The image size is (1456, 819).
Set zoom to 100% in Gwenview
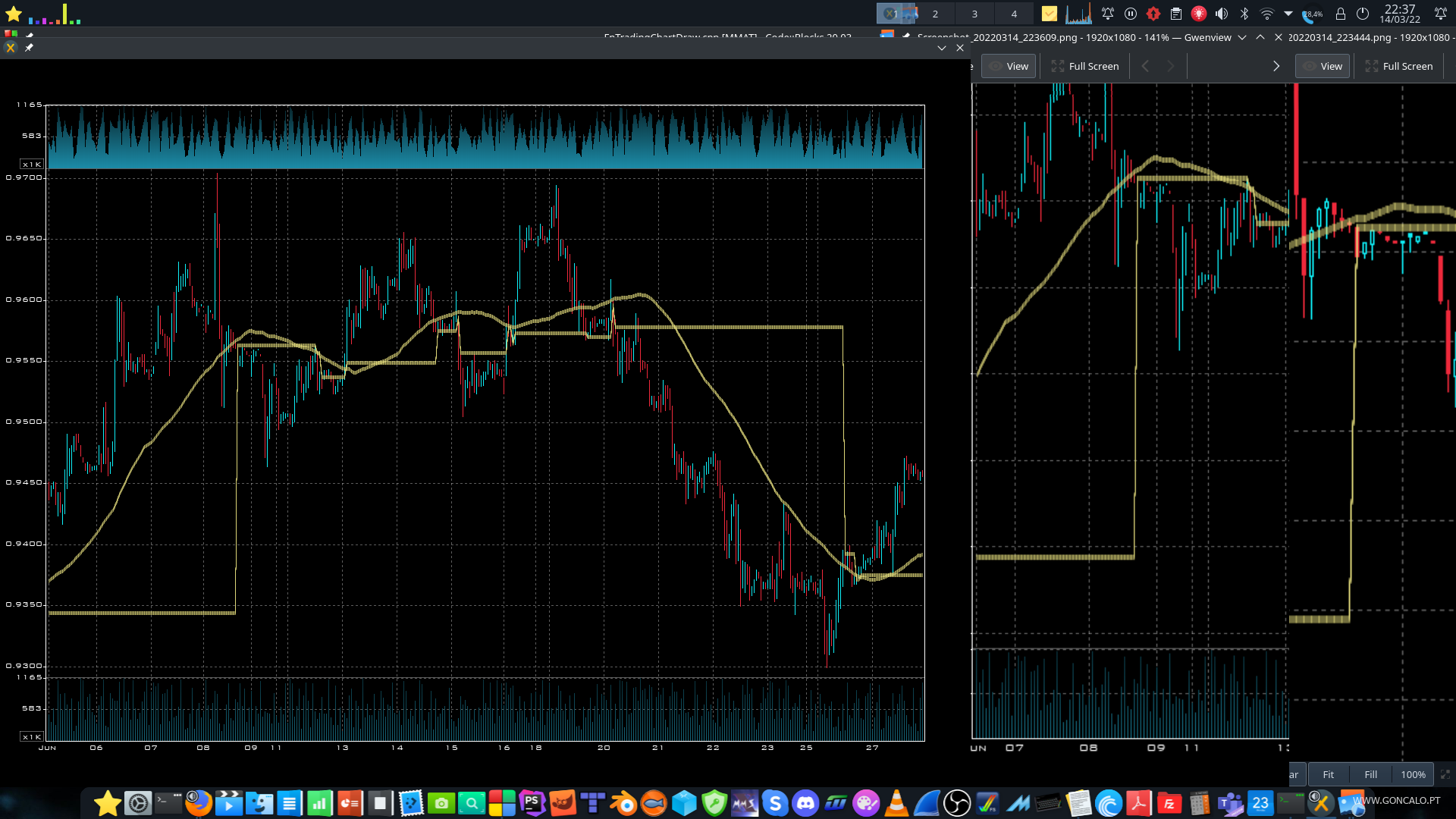point(1414,774)
